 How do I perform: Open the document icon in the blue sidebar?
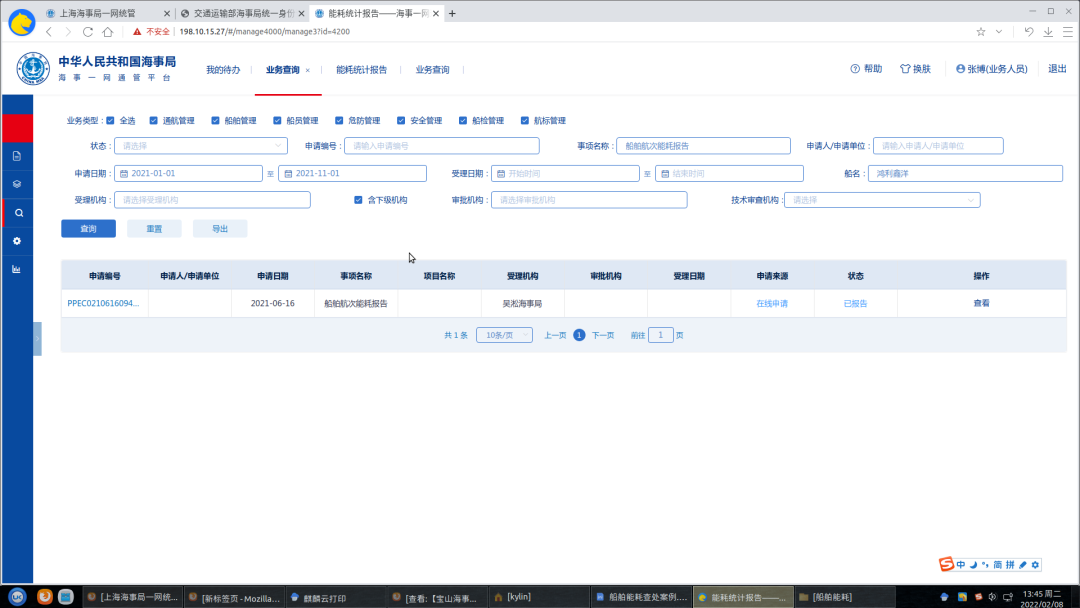point(17,156)
